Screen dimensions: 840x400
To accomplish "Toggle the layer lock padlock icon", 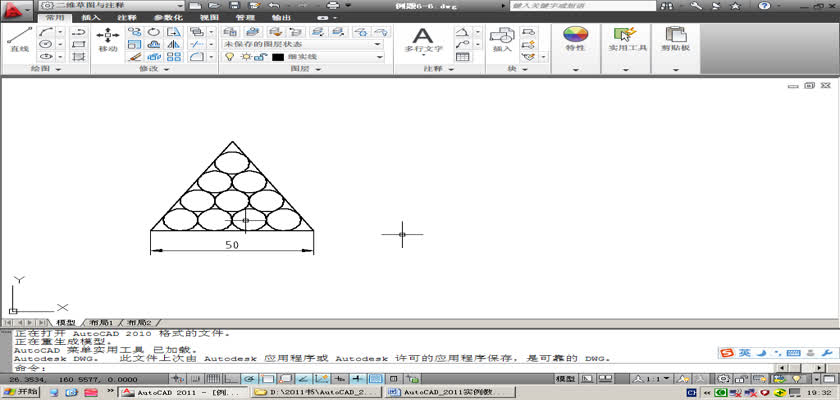I will tap(258, 58).
